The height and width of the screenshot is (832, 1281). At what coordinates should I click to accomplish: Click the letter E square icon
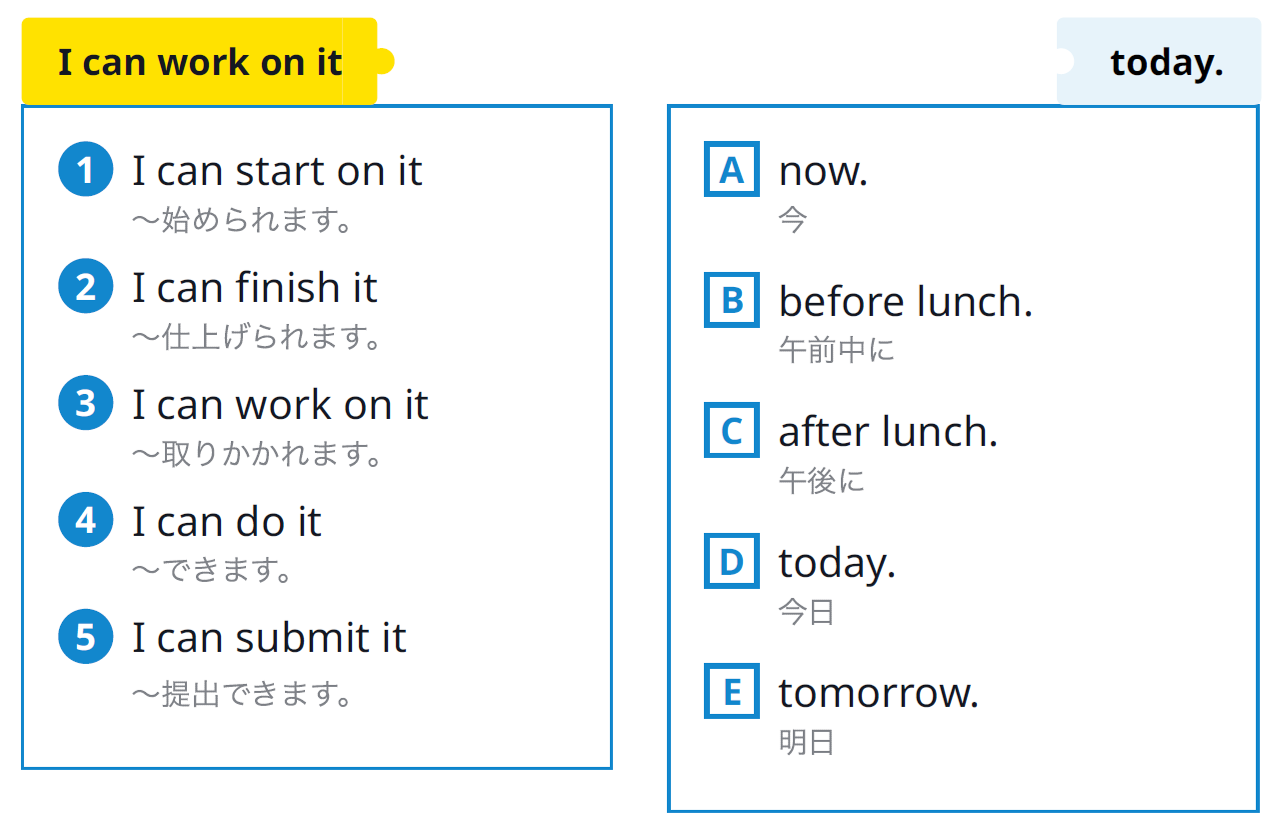coord(732,692)
